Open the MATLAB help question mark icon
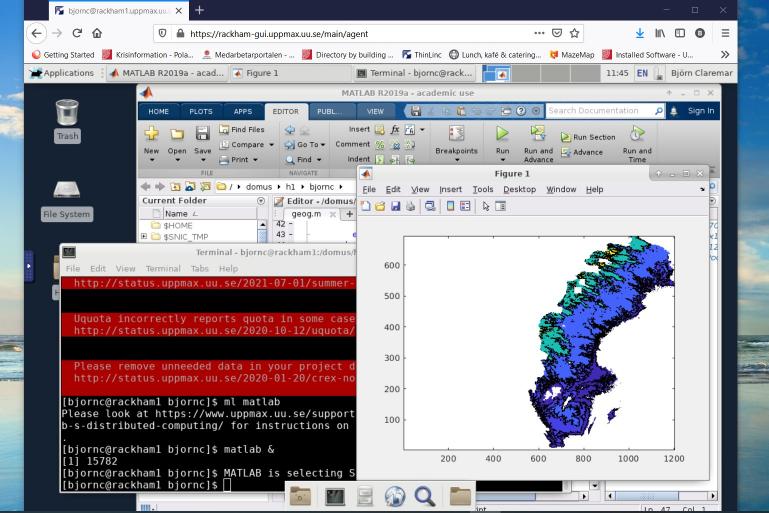This screenshot has height=513, width=769. coord(521,111)
